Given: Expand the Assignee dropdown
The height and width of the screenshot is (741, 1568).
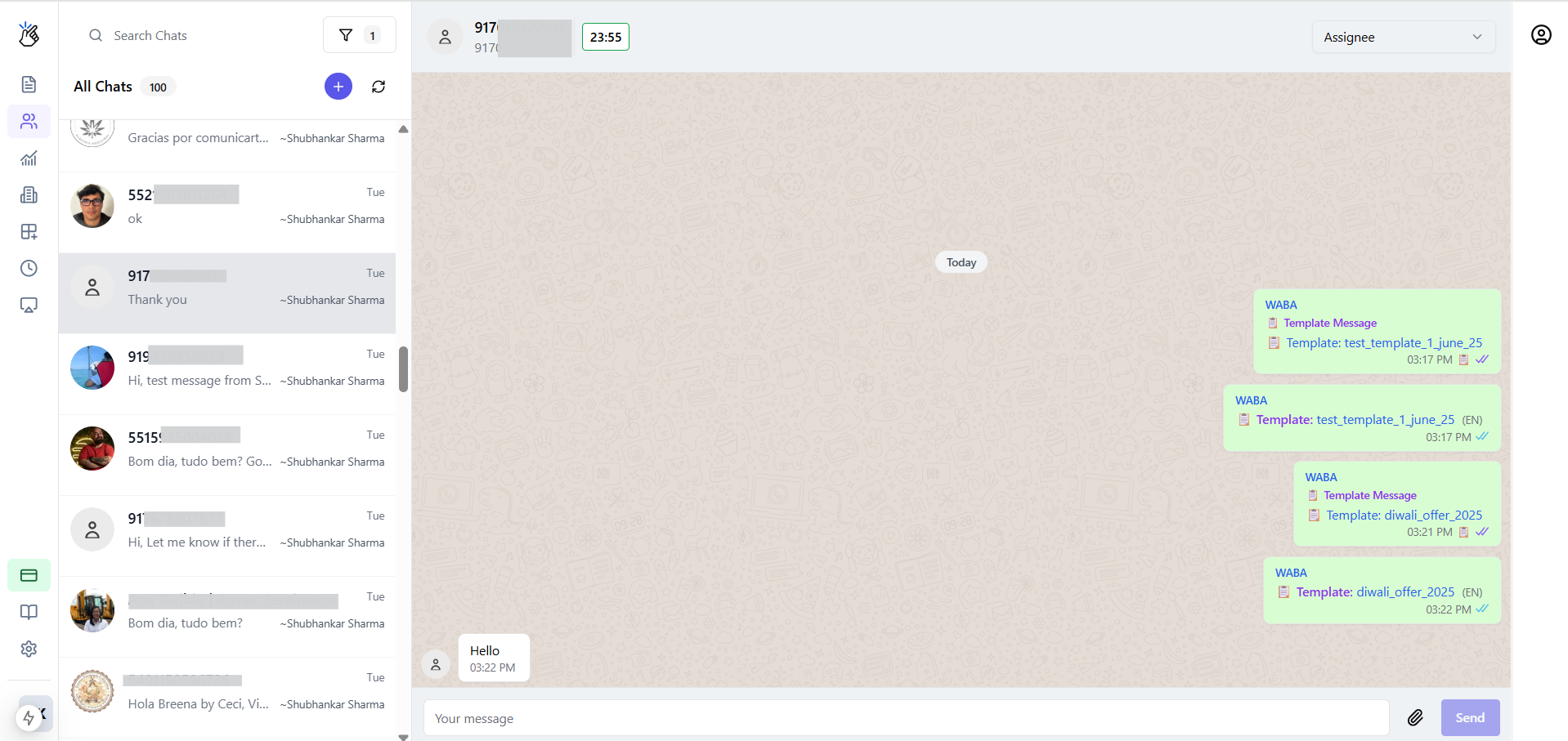Looking at the screenshot, I should click(1403, 37).
